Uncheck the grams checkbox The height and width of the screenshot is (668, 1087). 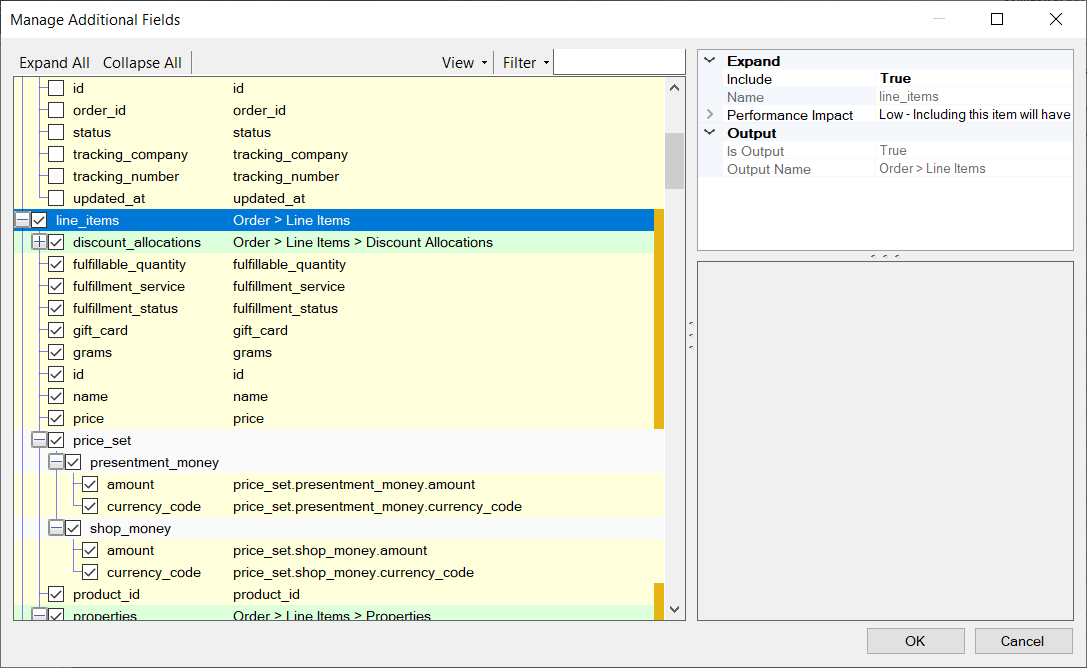(56, 352)
